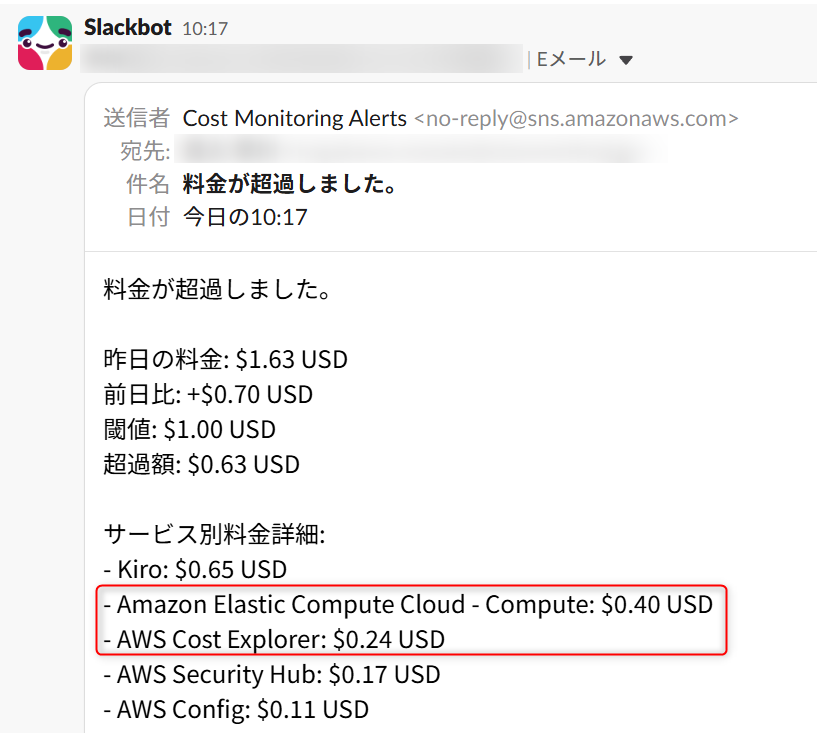The image size is (817, 733).
Task: Open the blurred email file title
Action: pyautogui.click(x=300, y=60)
